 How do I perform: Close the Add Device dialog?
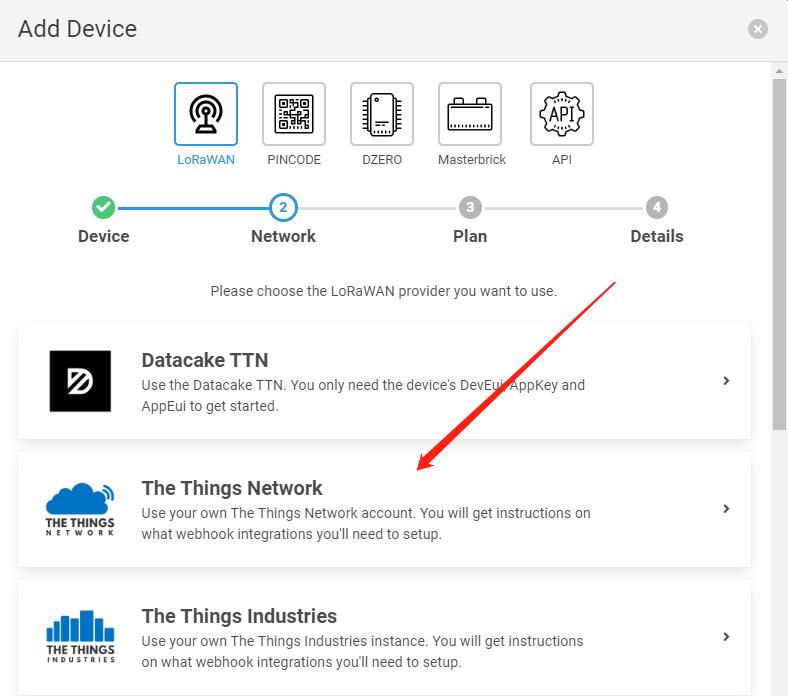click(x=758, y=29)
